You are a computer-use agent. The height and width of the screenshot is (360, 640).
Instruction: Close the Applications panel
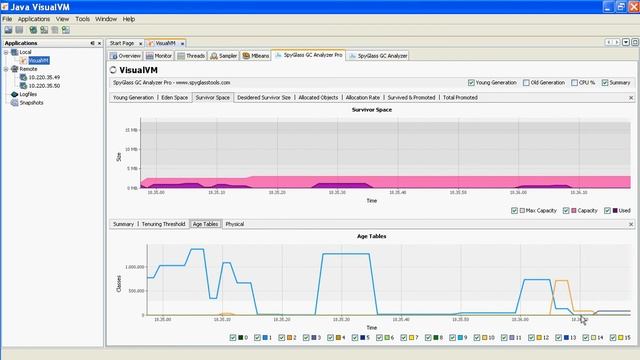tap(99, 43)
